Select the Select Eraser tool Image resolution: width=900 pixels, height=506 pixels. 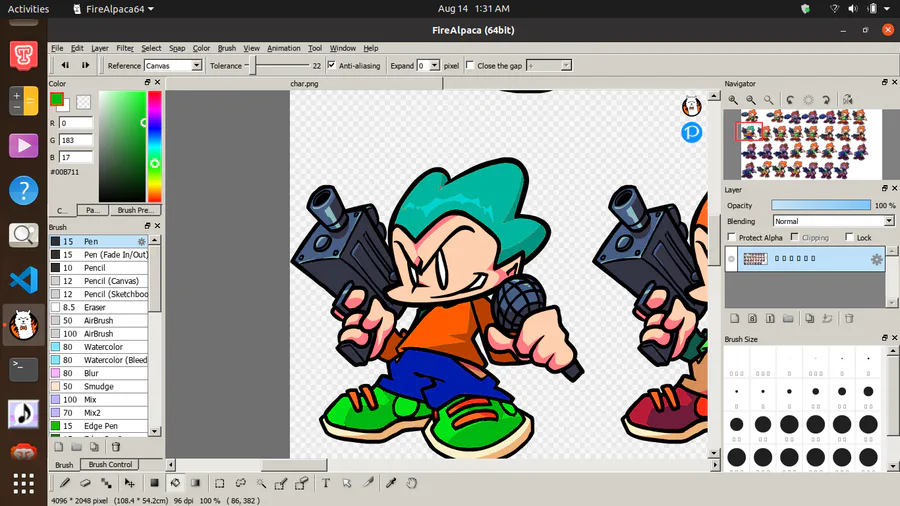coord(302,483)
